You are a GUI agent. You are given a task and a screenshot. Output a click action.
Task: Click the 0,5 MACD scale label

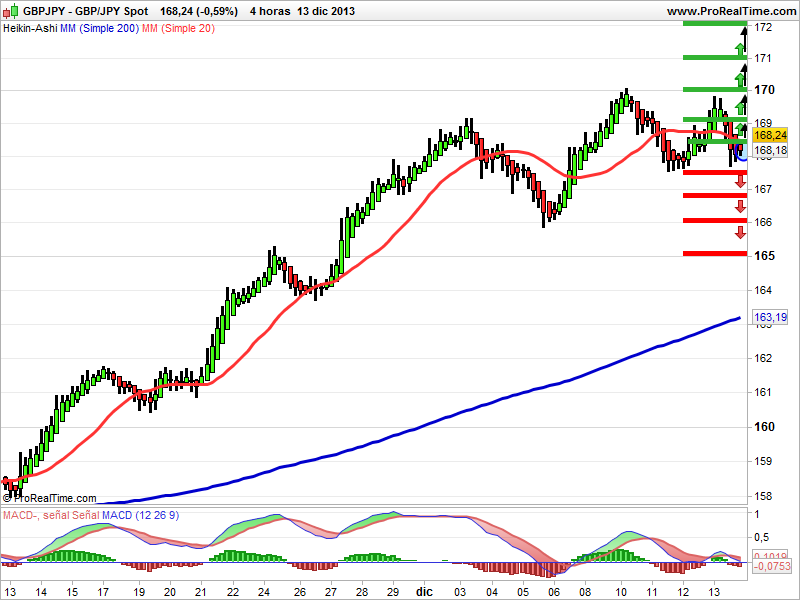[762, 537]
